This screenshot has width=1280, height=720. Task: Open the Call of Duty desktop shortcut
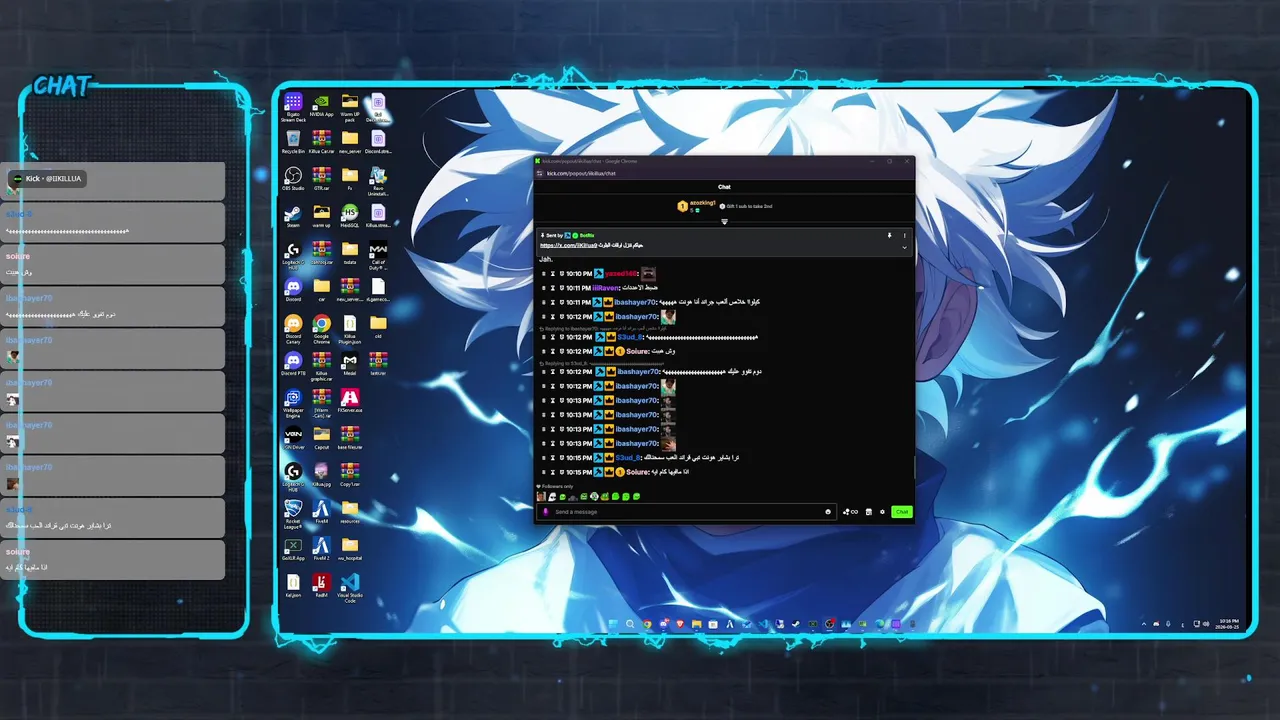point(378,256)
